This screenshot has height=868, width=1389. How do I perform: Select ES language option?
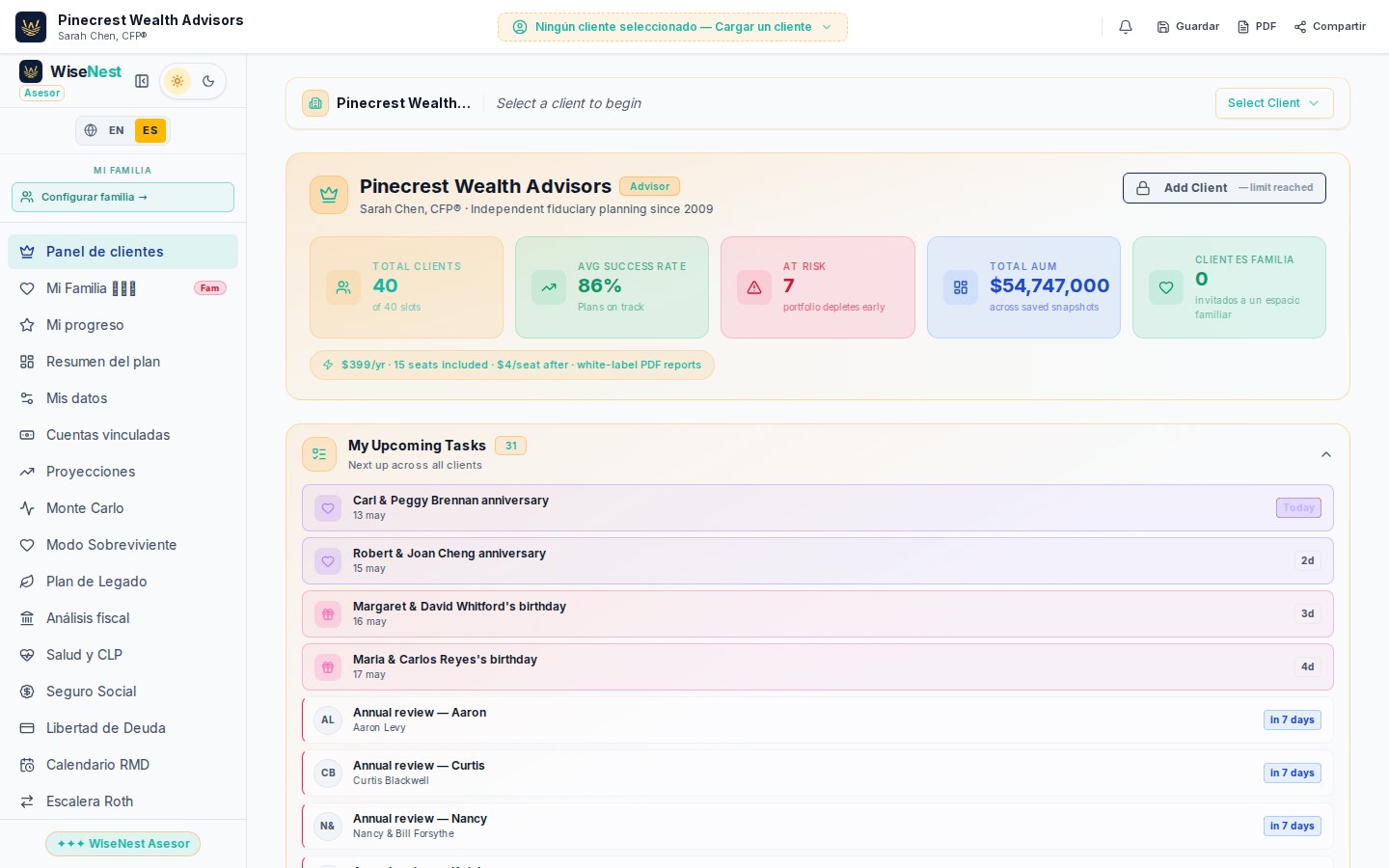[150, 130]
